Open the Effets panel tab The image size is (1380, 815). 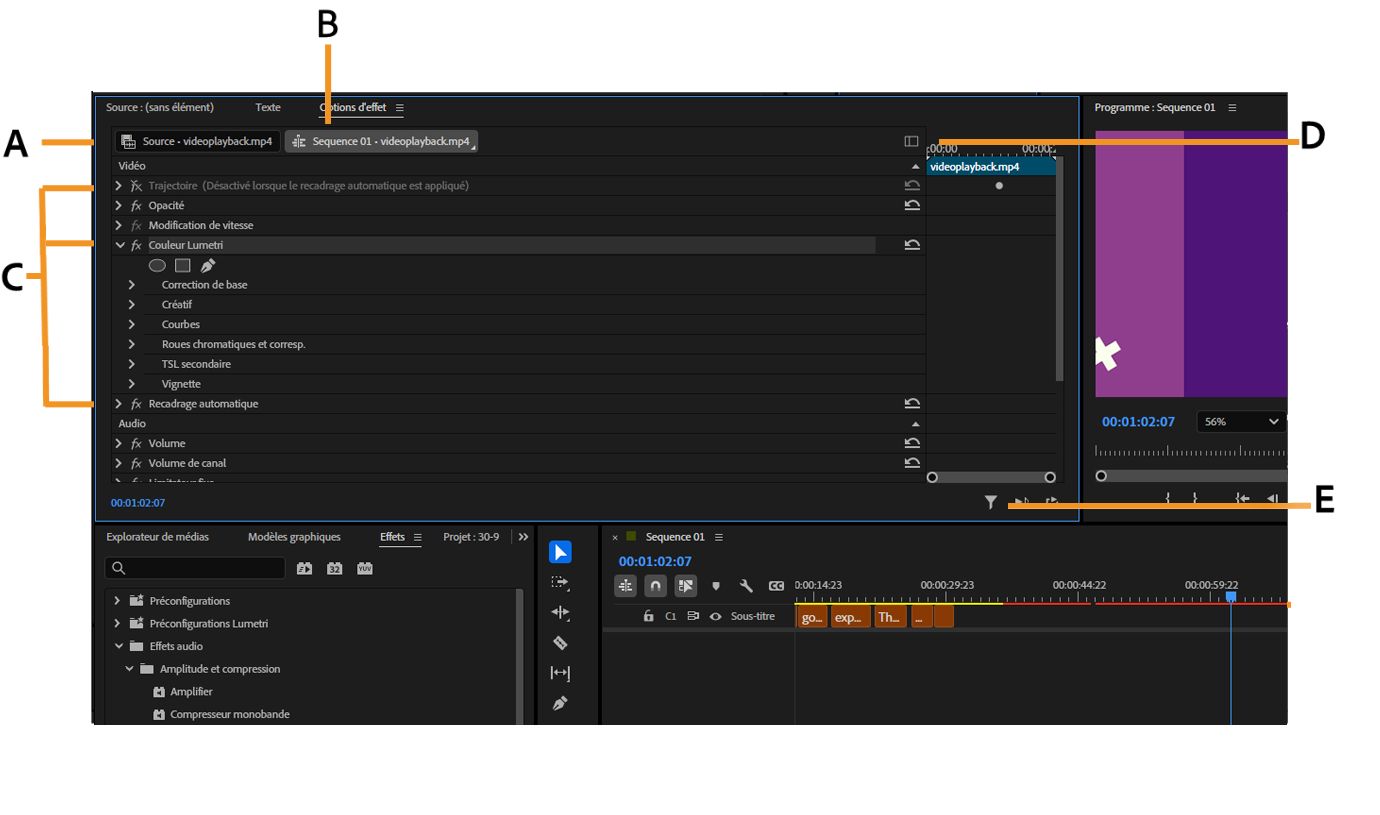point(392,537)
